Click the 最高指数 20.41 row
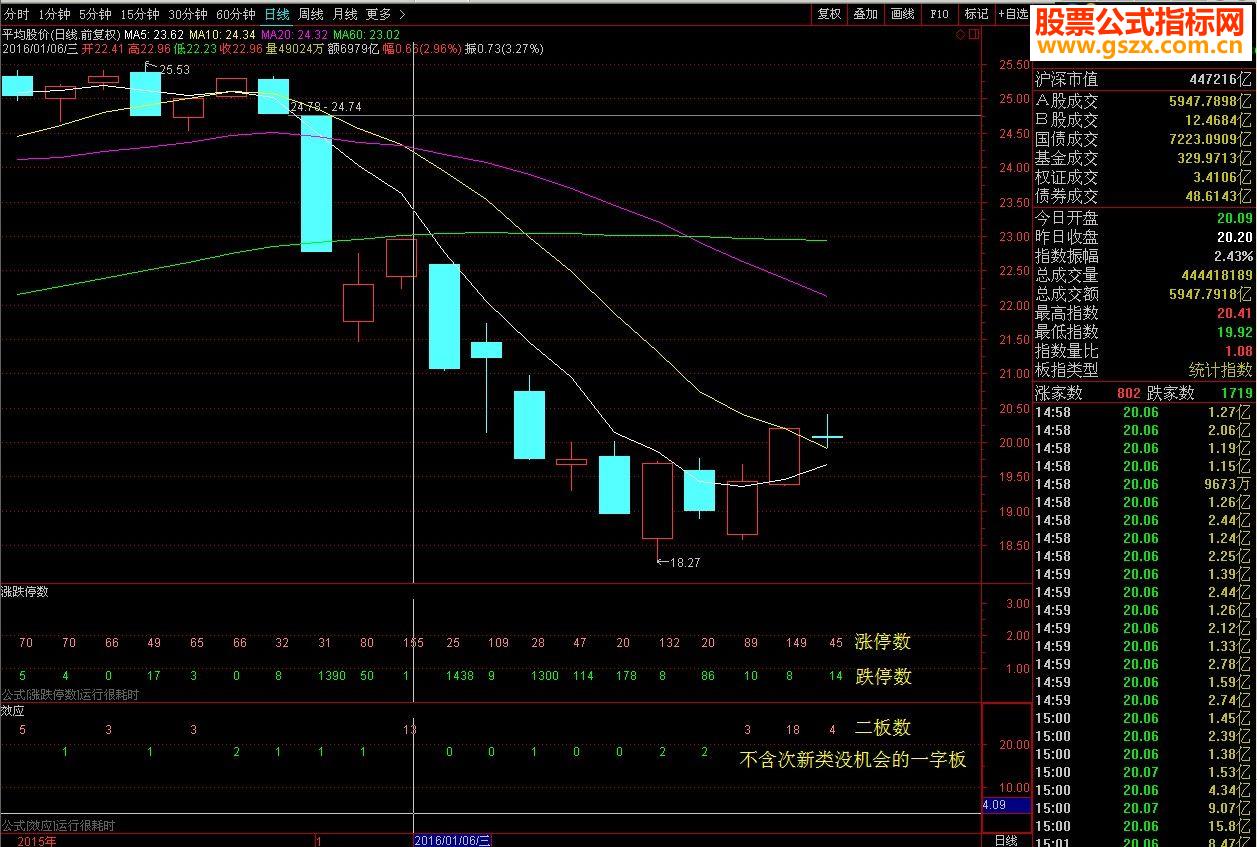The image size is (1257, 847). click(1144, 313)
